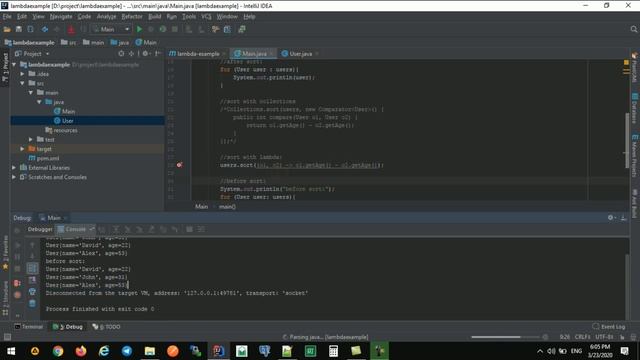Click the console vertical scrollbar
This screenshot has height=360, width=640.
coord(627,286)
